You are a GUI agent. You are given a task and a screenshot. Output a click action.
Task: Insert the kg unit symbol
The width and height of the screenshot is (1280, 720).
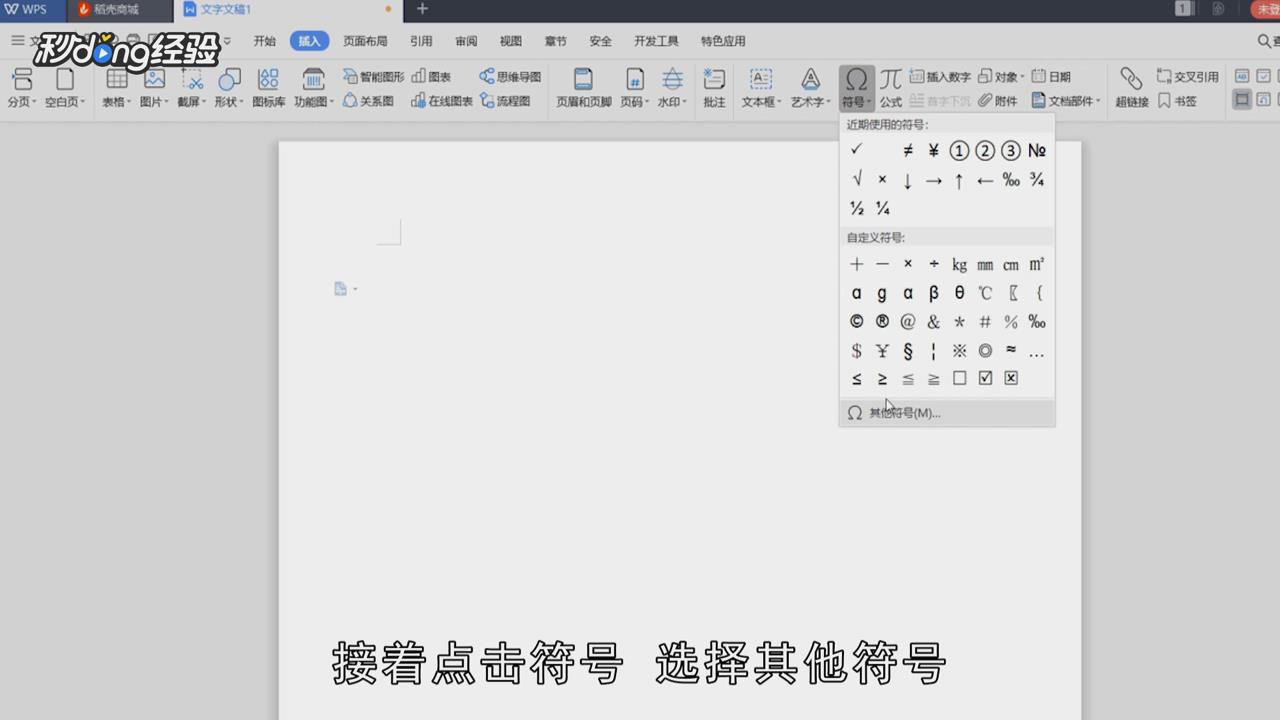[959, 265]
